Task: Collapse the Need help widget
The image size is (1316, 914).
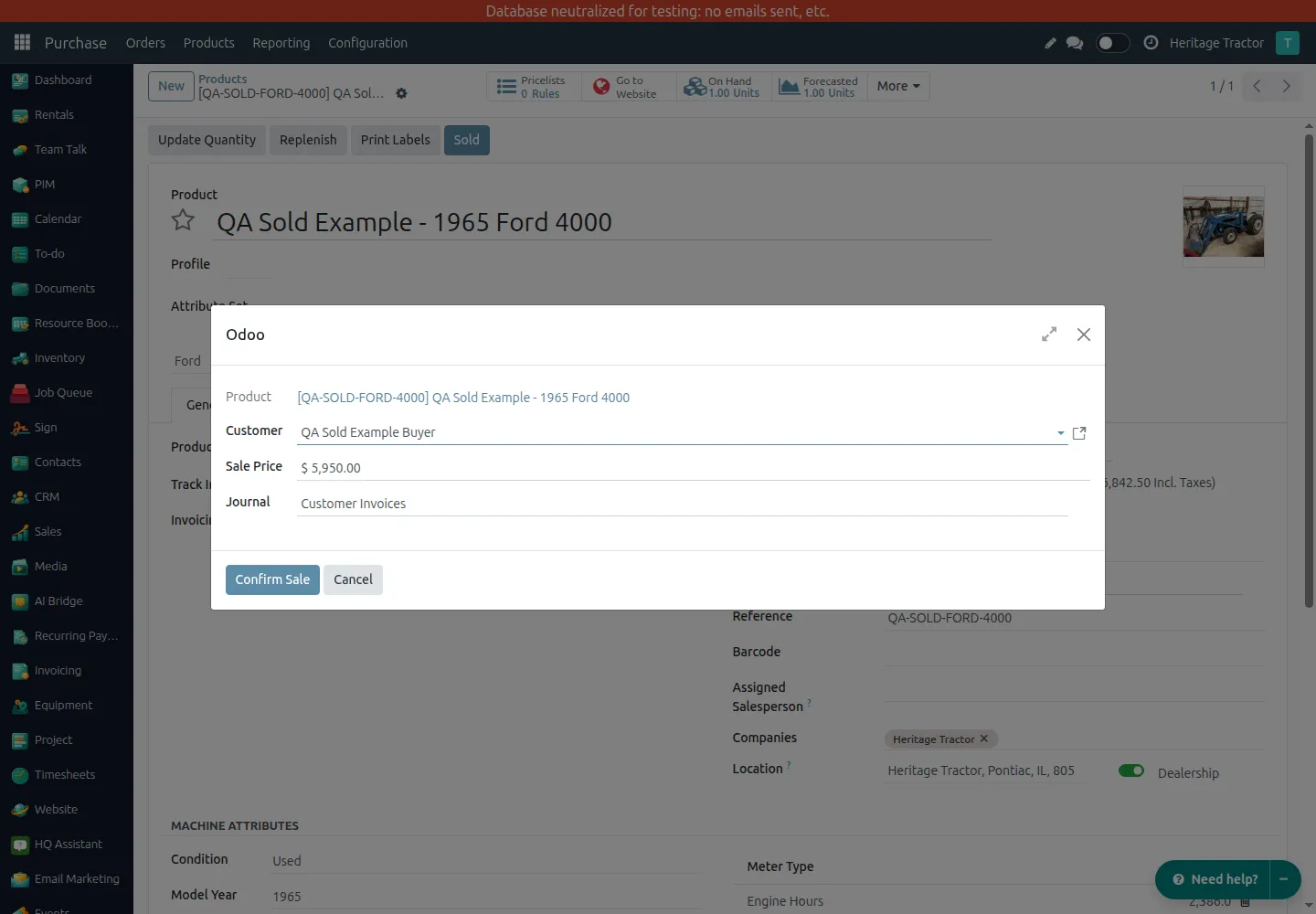Action: (x=1284, y=879)
